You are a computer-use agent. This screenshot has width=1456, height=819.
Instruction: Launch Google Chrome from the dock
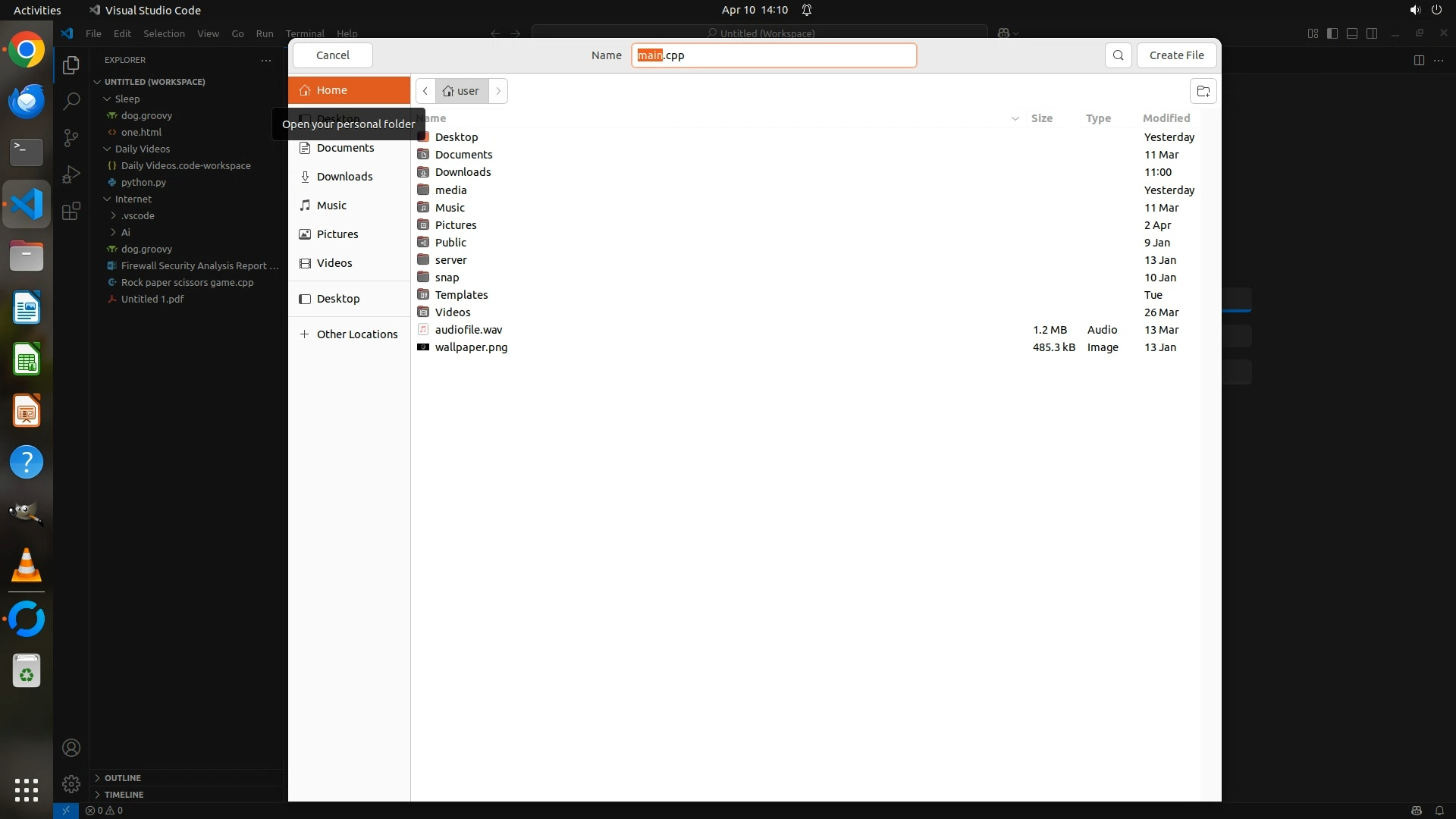pos(27,51)
